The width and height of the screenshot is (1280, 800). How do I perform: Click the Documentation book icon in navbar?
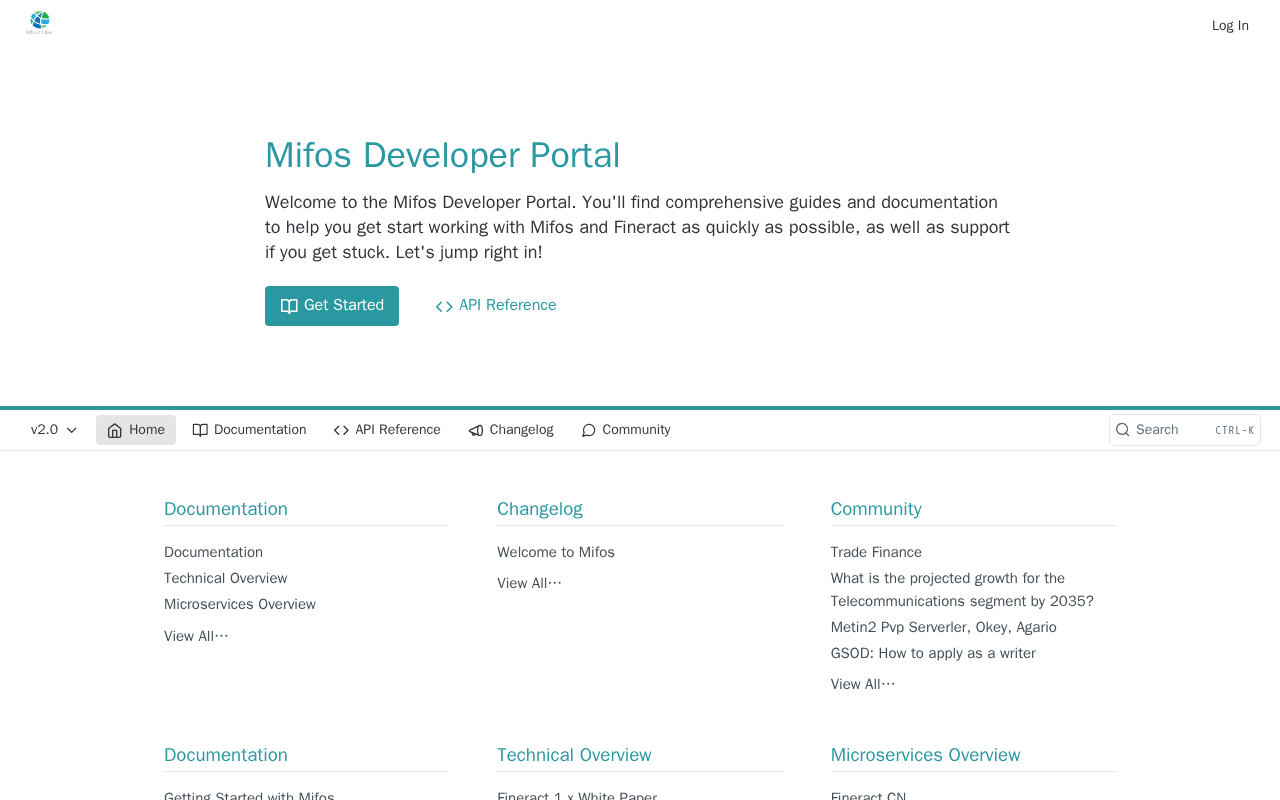[x=200, y=430]
